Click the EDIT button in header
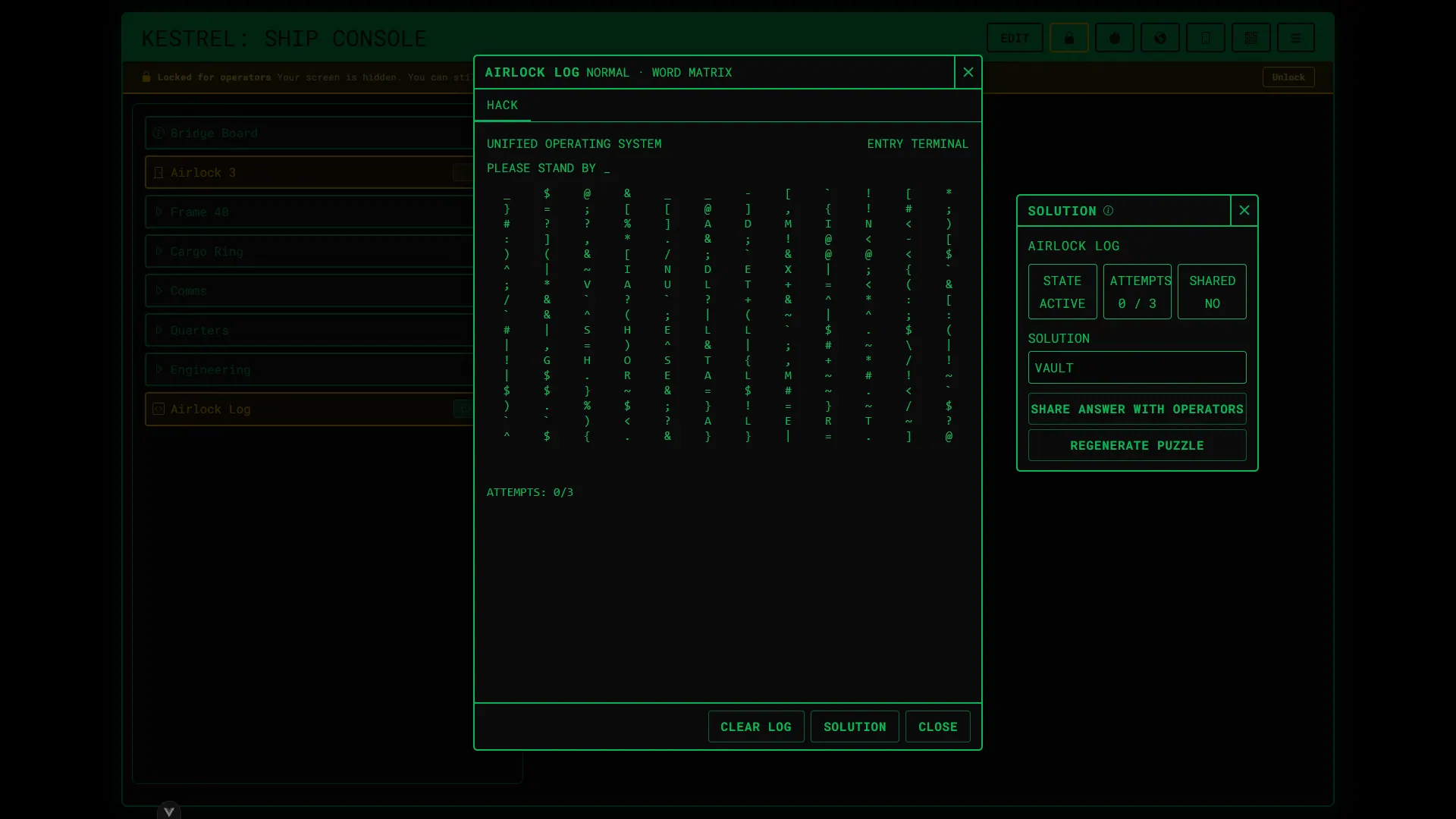 [1015, 38]
